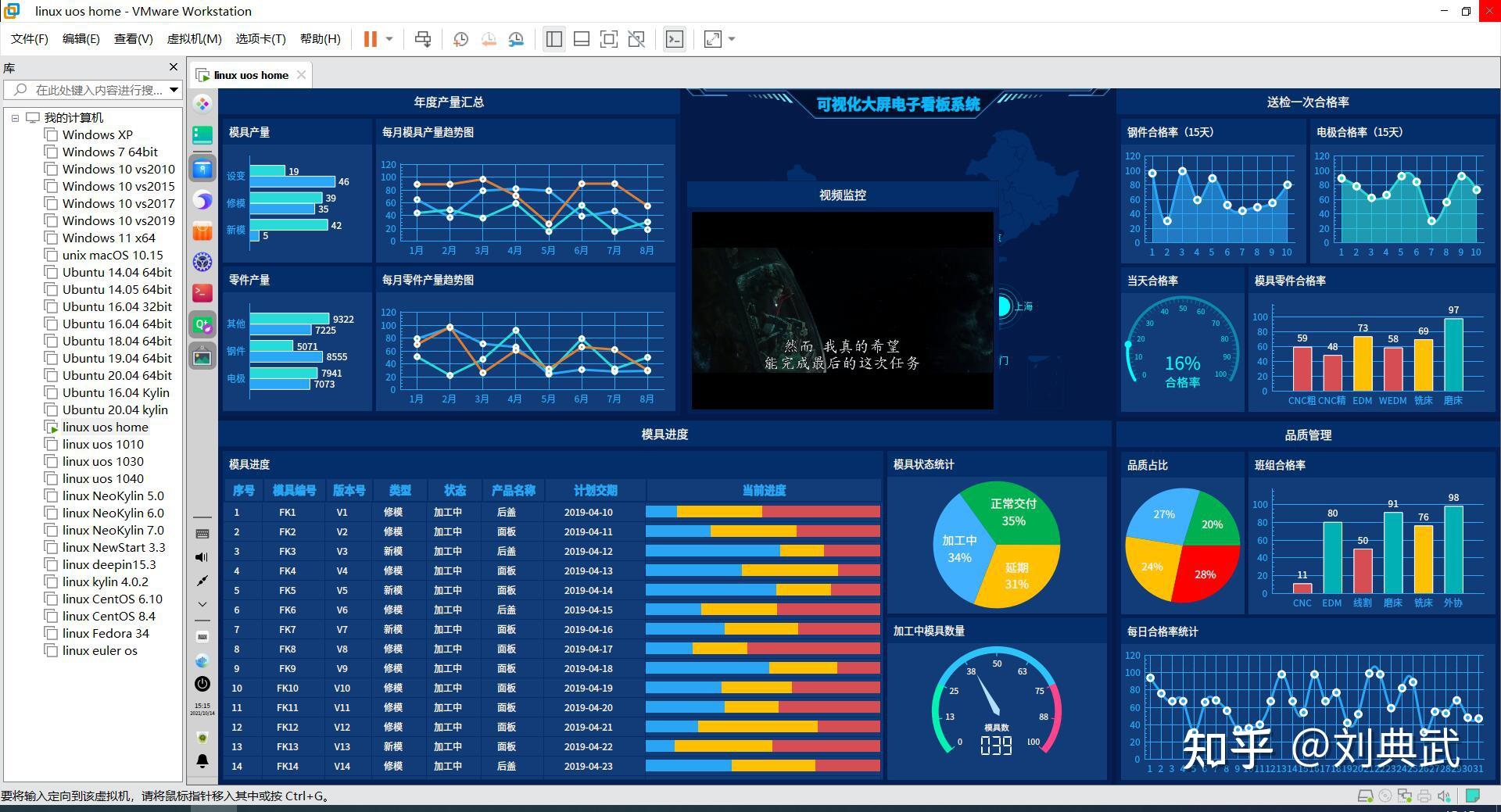Screen dimensions: 1501x812
Task: Open the UOS control center gear icon
Action: click(x=202, y=262)
